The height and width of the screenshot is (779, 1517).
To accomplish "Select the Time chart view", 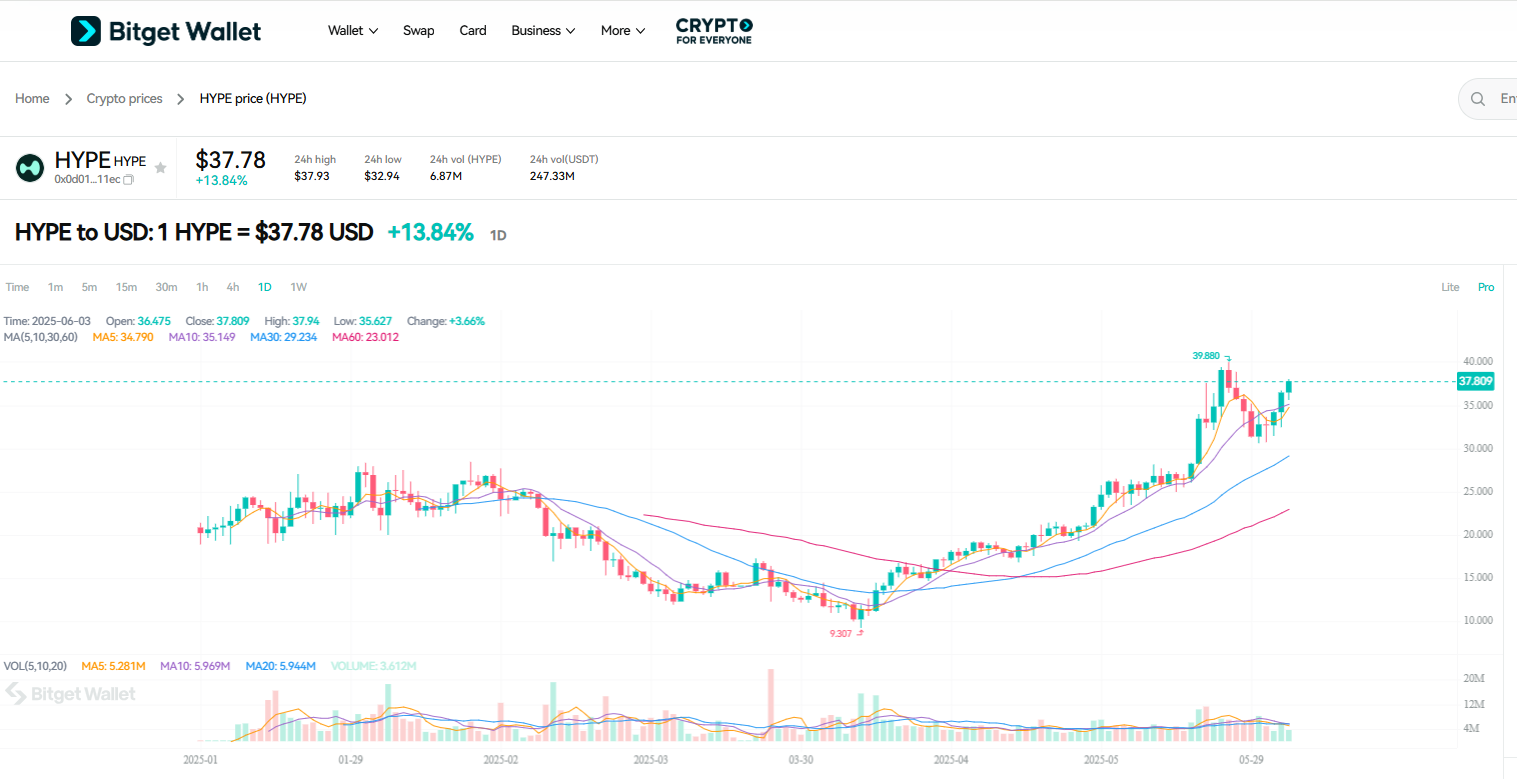I will coord(17,287).
